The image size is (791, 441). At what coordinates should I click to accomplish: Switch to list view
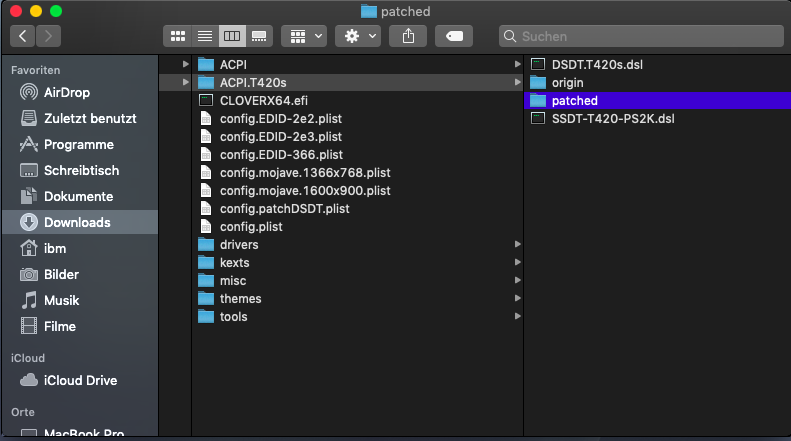pos(205,36)
